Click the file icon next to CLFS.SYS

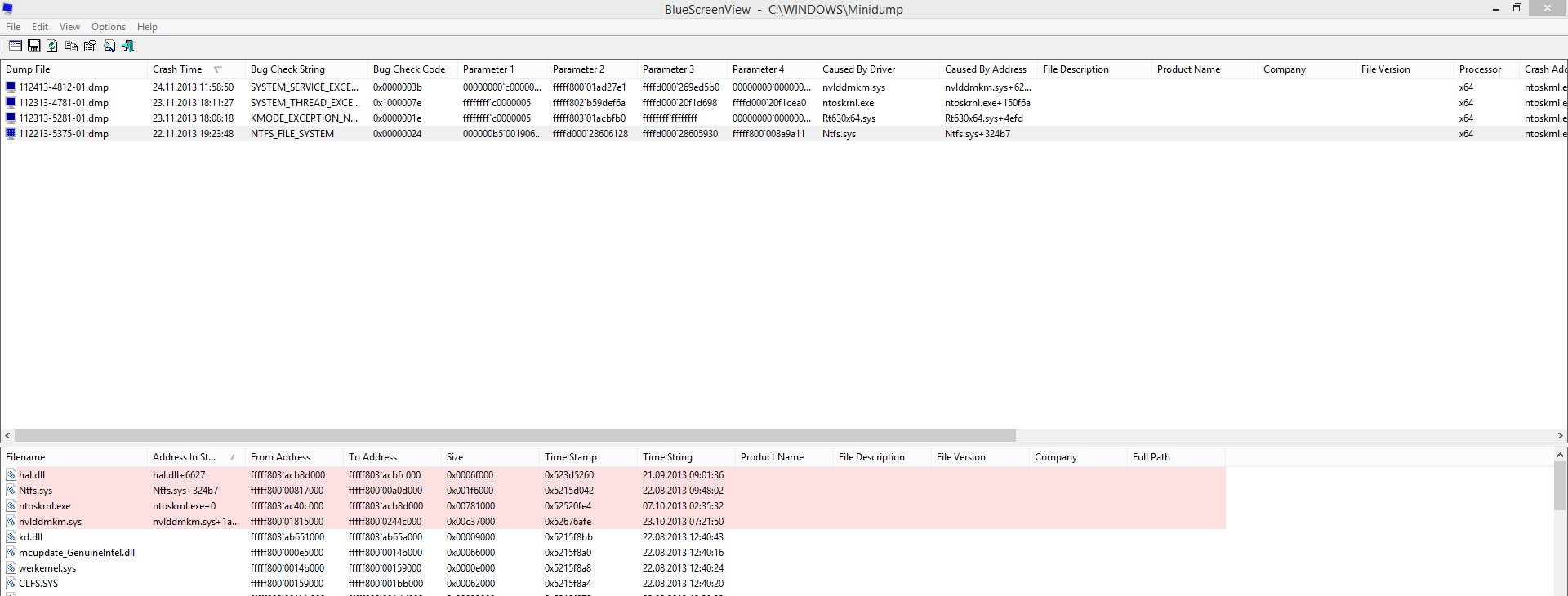tap(11, 583)
